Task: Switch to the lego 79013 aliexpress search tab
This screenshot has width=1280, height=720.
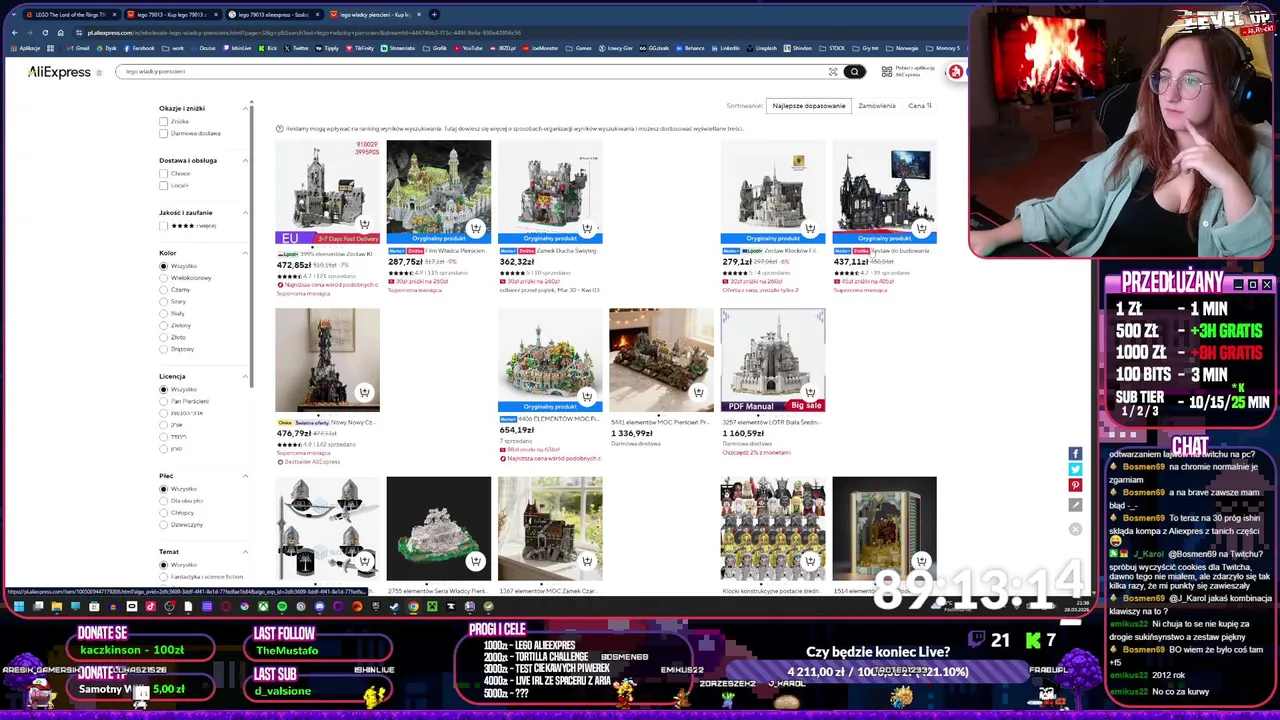Action: [275, 15]
